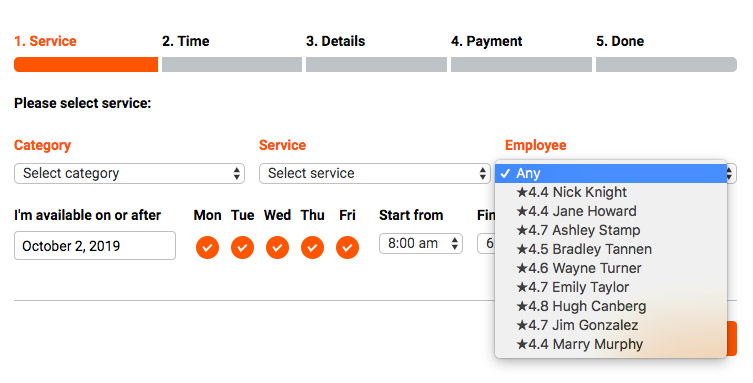Toggle the Thu availability checkmark
Screen dimensions: 753x383
tap(312, 248)
